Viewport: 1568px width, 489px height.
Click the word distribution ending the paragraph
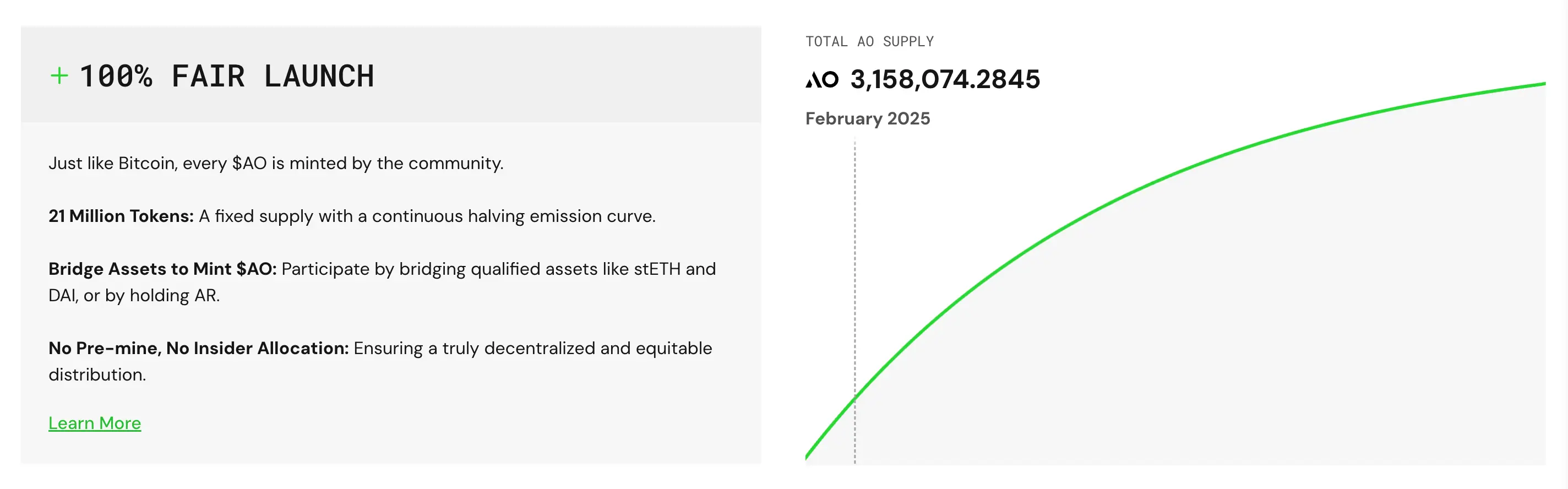(x=97, y=374)
